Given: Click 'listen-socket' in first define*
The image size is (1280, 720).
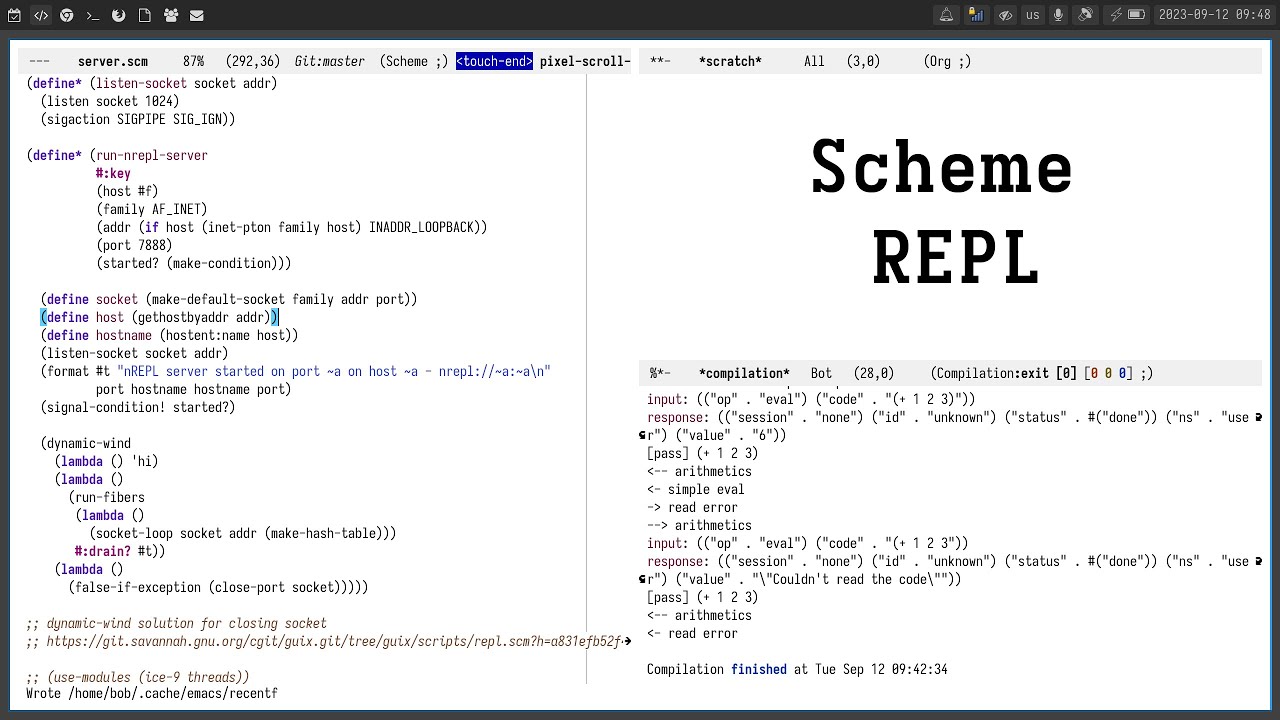Looking at the screenshot, I should (141, 84).
